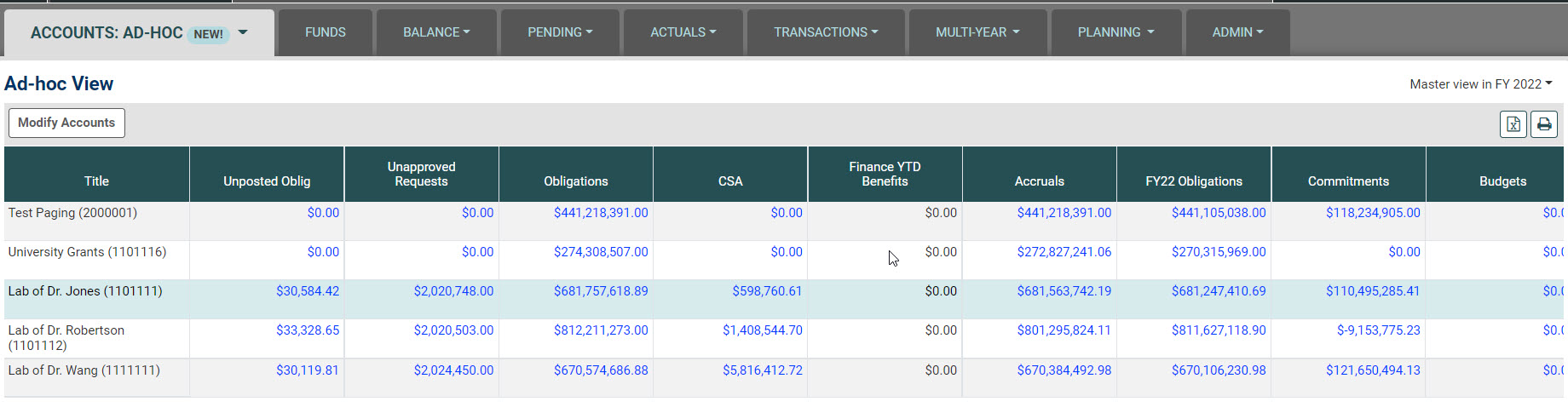Expand the Actuals menu

point(683,32)
